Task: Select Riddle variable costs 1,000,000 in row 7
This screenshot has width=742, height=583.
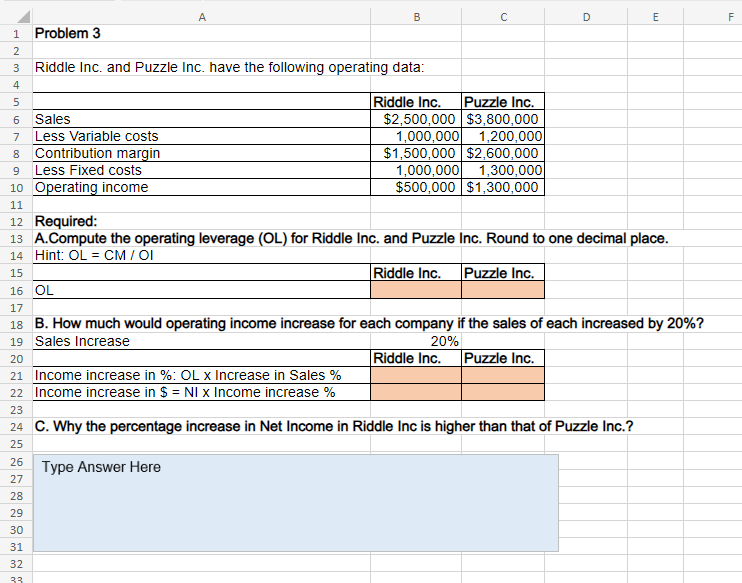Action: click(x=416, y=136)
